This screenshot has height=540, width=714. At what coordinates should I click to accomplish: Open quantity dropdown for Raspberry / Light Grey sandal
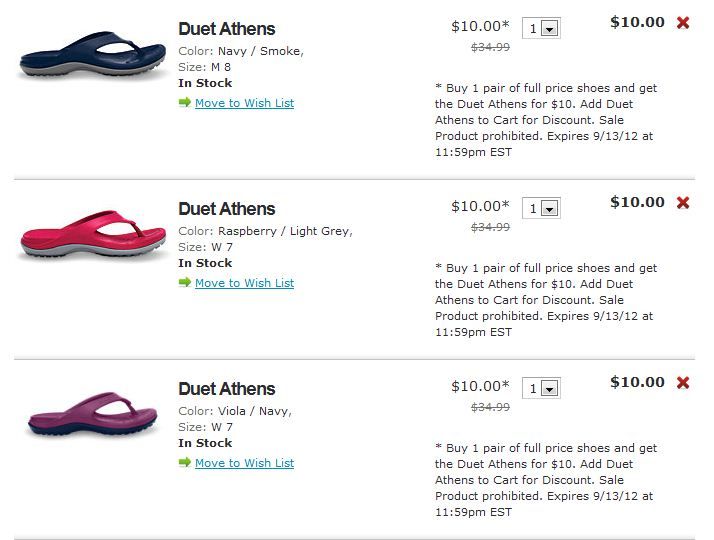click(541, 209)
